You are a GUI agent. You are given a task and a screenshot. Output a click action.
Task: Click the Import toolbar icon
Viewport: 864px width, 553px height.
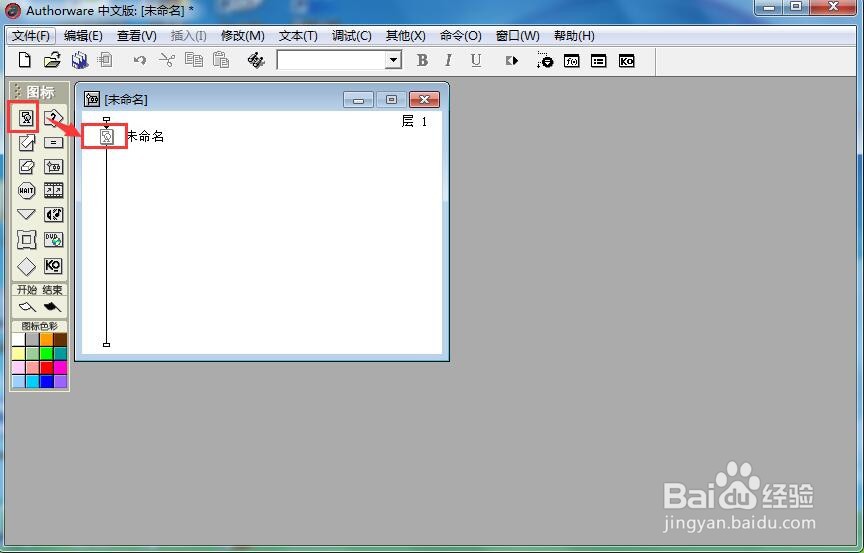pos(105,59)
